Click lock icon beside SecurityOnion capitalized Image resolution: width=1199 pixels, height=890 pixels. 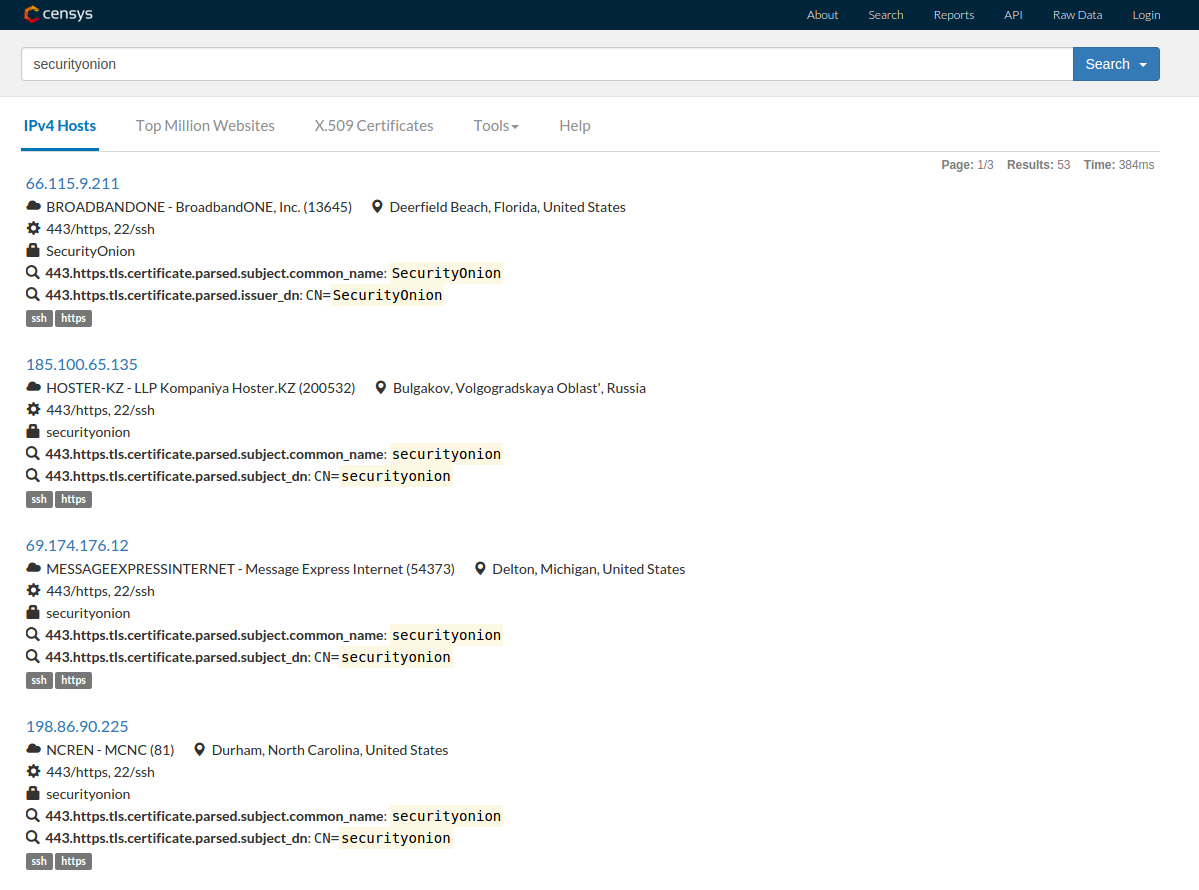coord(33,250)
